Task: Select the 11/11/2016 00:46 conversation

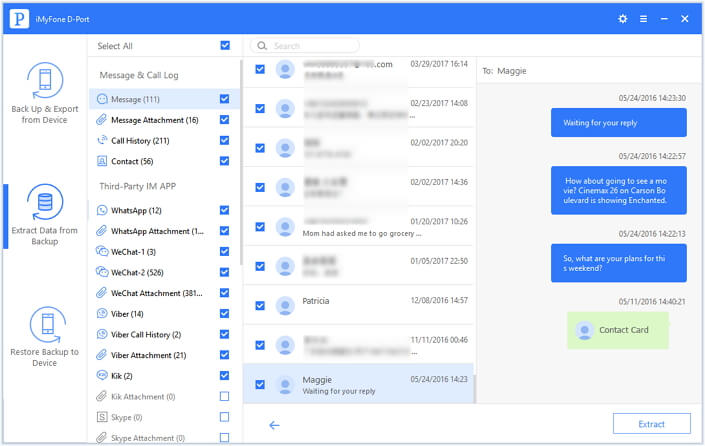Action: coord(358,344)
